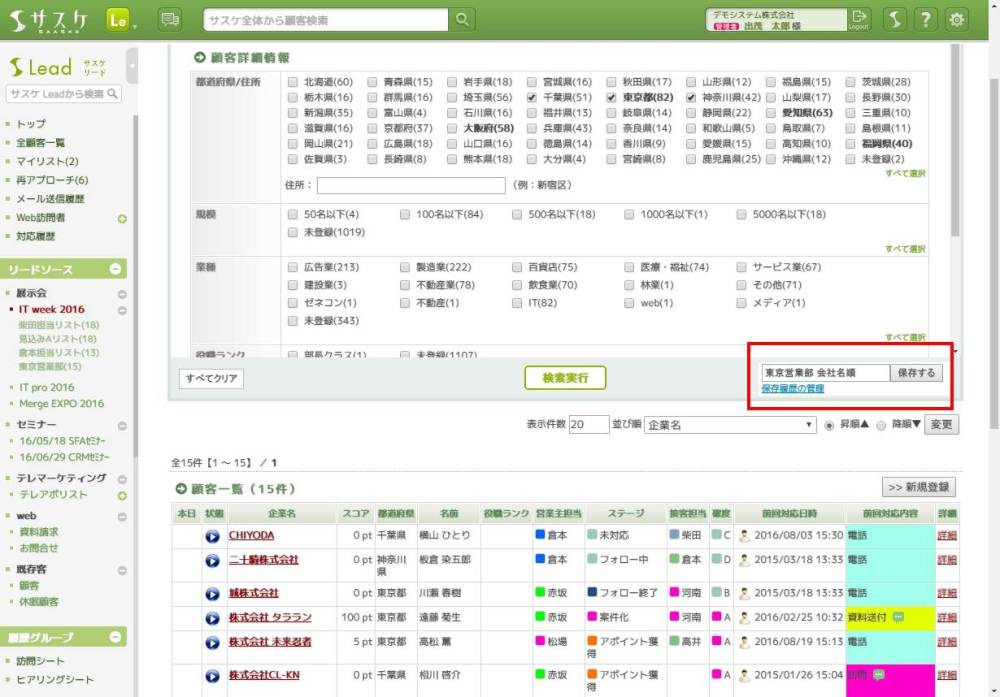The width and height of the screenshot is (1000, 697).
Task: Click the yellow 資料送付 cell for タララン
Action: pos(875,617)
